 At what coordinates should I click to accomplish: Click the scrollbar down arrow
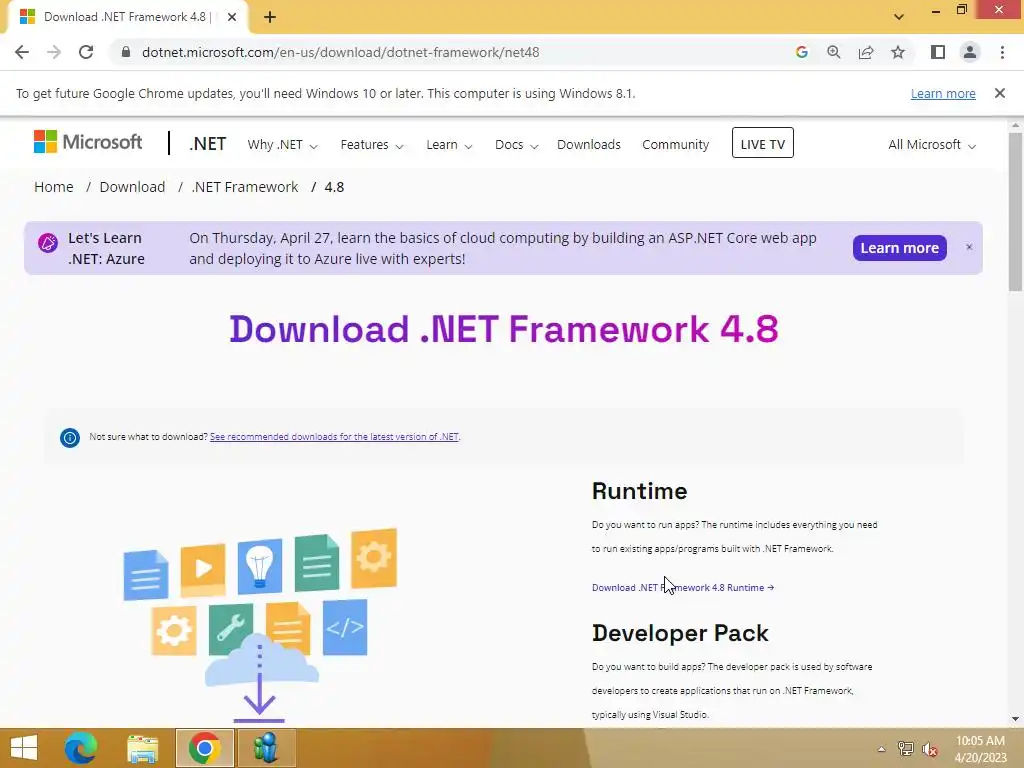(x=1015, y=718)
